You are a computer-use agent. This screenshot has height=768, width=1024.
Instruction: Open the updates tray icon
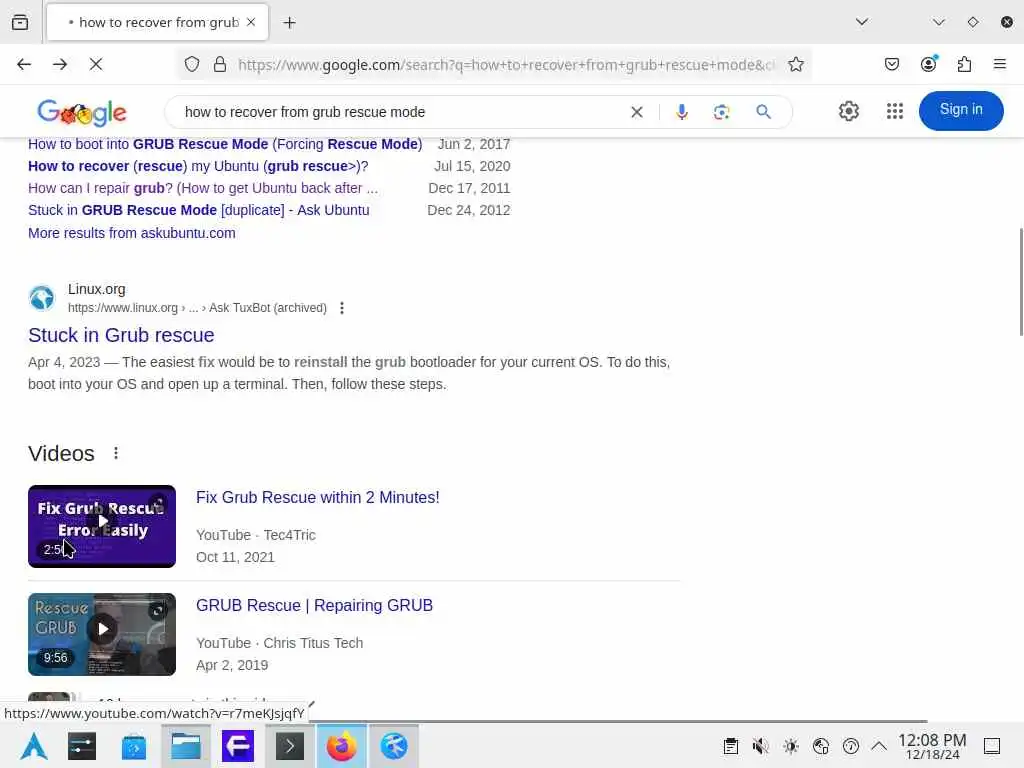click(x=851, y=746)
